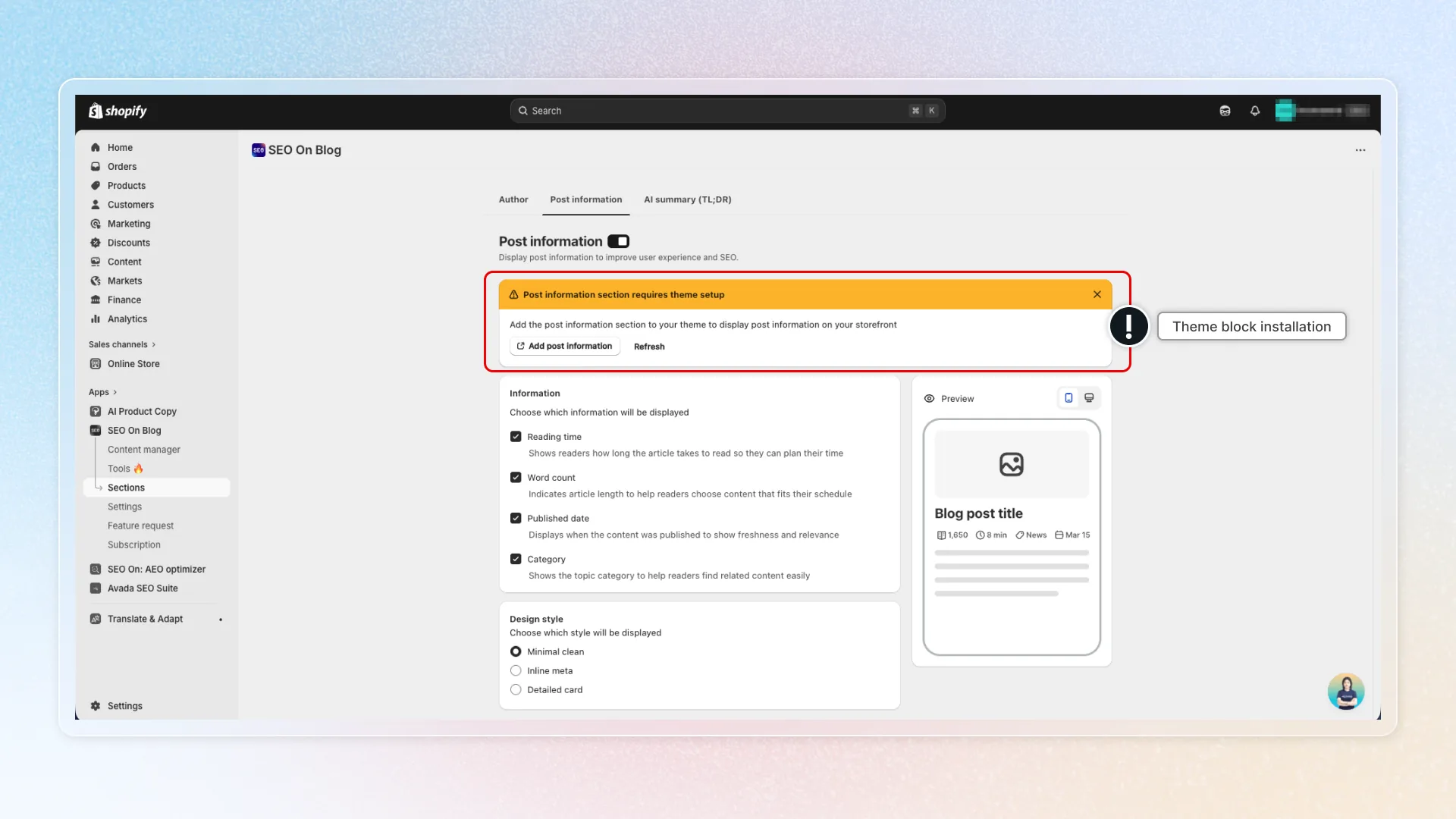The height and width of the screenshot is (819, 1456).
Task: Switch preview to desktop view
Action: pos(1089,398)
